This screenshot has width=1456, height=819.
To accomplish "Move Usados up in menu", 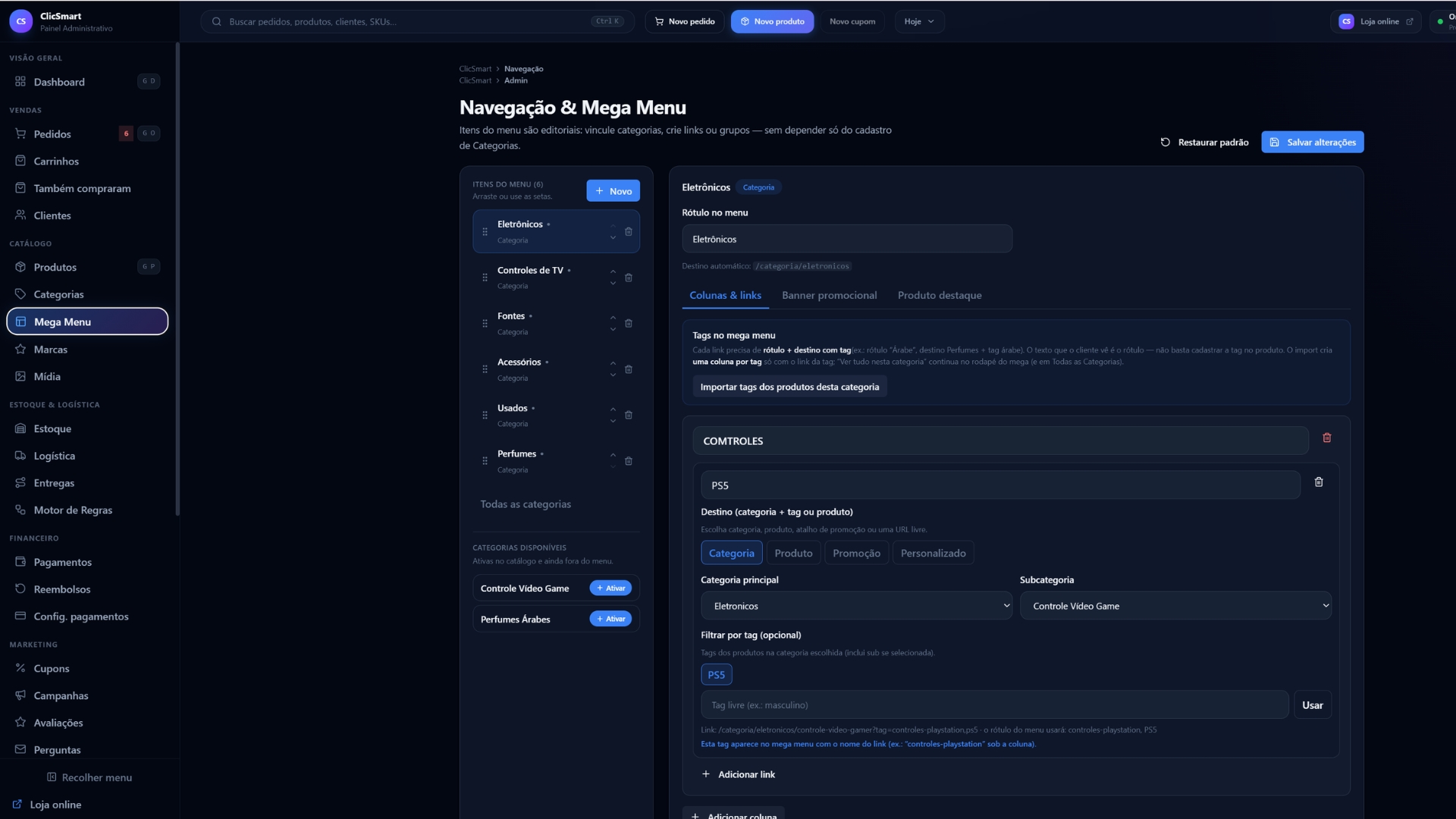I will pos(613,409).
